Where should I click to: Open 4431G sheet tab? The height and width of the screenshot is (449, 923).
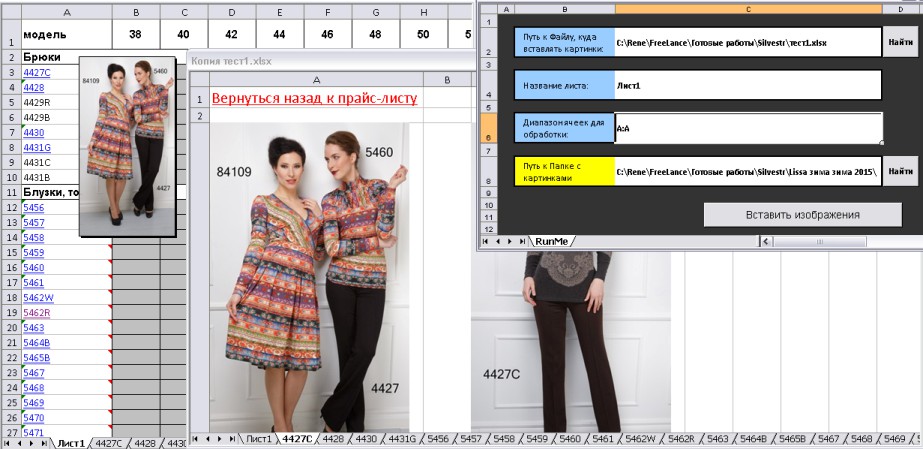402,438
